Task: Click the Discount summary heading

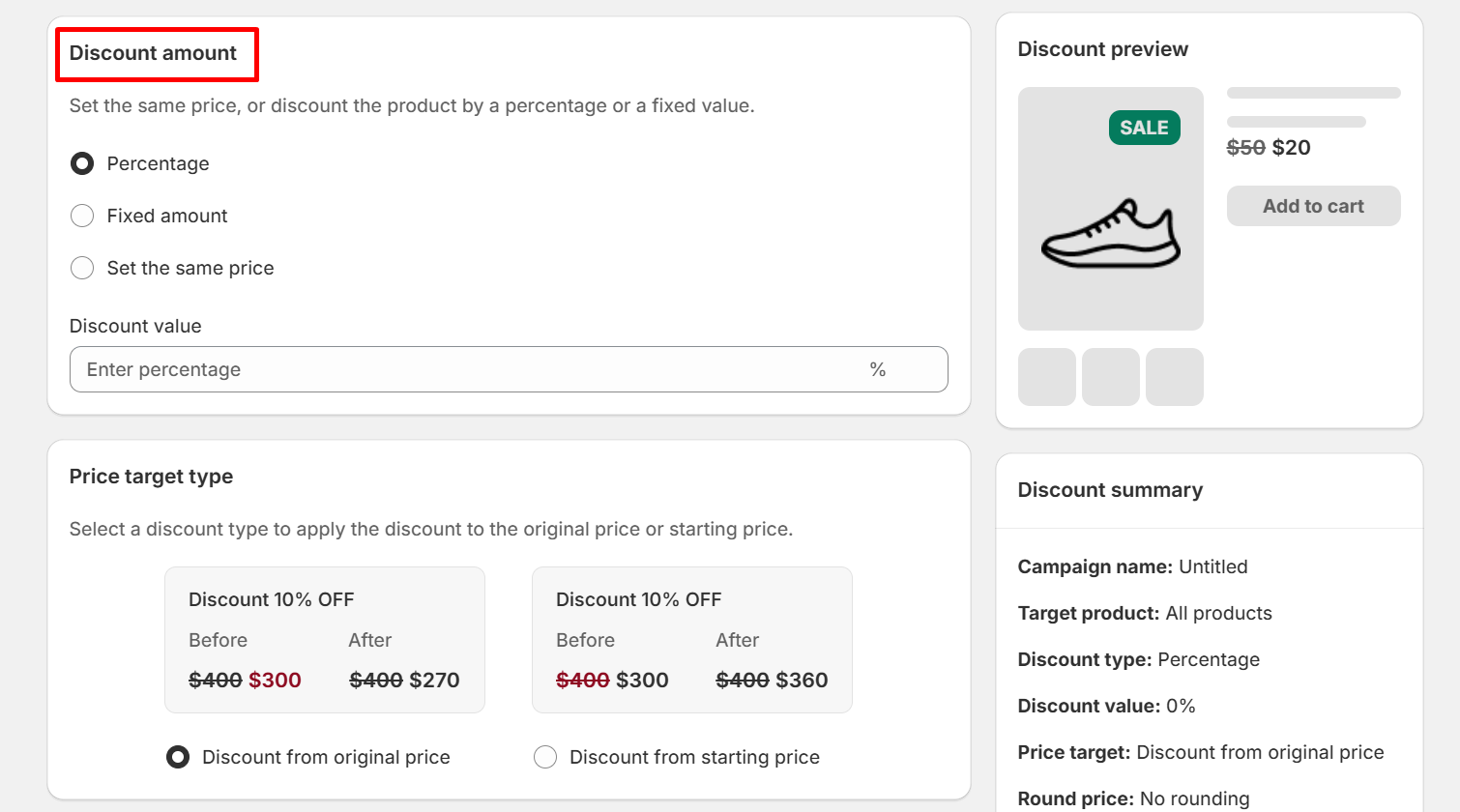Action: point(1110,490)
